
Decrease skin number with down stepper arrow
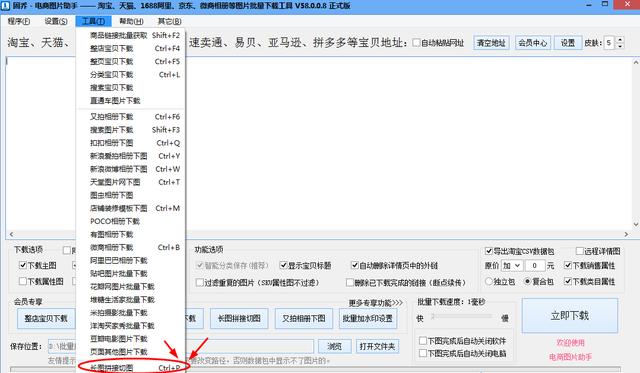point(620,46)
